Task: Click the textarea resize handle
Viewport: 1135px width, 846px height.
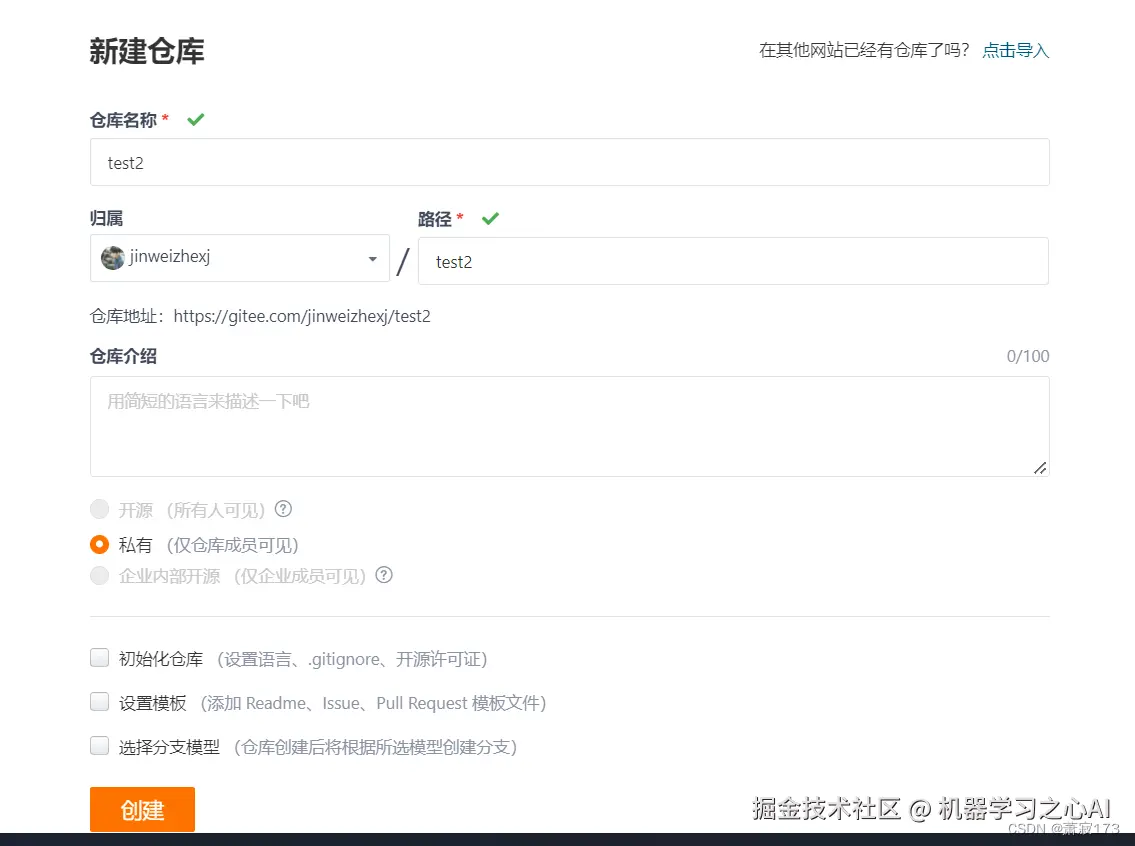Action: point(1041,466)
